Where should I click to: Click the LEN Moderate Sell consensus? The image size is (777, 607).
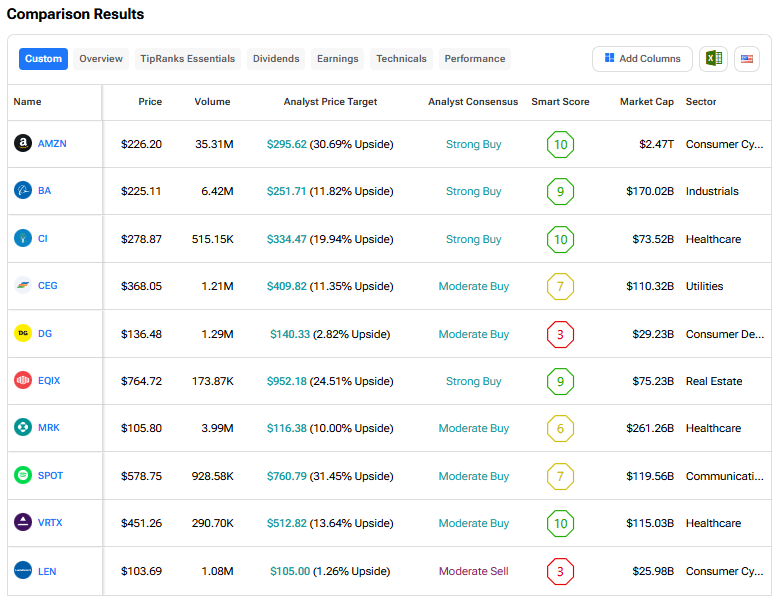pos(473,571)
